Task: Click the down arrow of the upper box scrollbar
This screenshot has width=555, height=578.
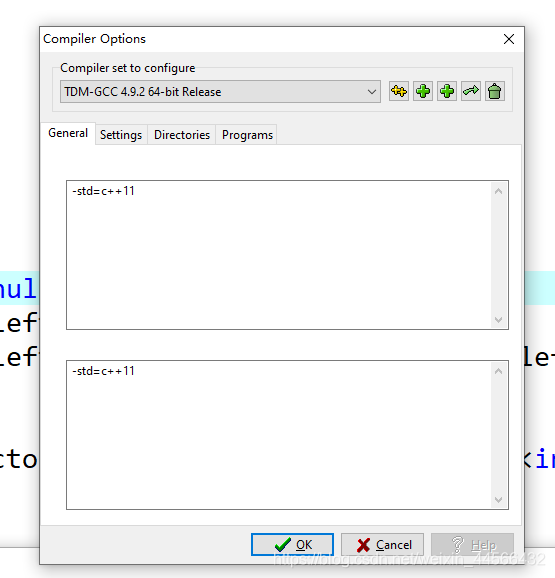Action: pos(499,320)
